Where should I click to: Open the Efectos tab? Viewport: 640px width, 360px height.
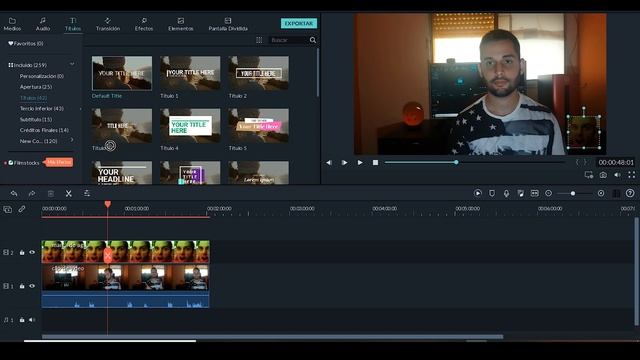pyautogui.click(x=144, y=24)
